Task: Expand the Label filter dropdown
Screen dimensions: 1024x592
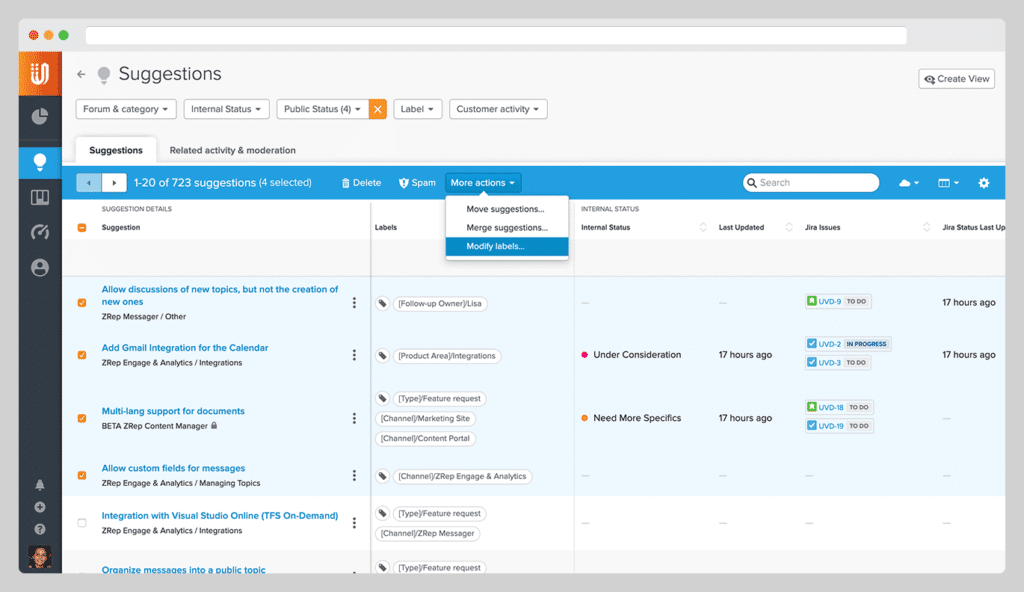Action: 417,109
